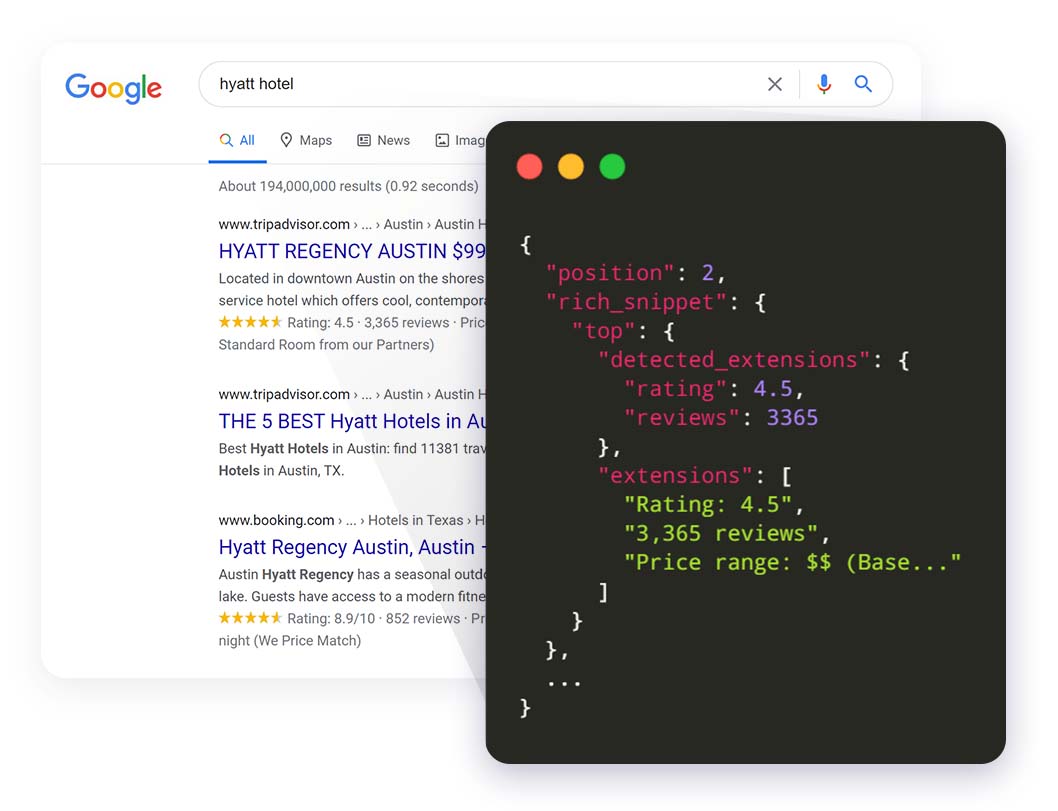This screenshot has width=1058, height=811.
Task: Click into the 'hyatt hotel' search field
Action: coord(480,85)
